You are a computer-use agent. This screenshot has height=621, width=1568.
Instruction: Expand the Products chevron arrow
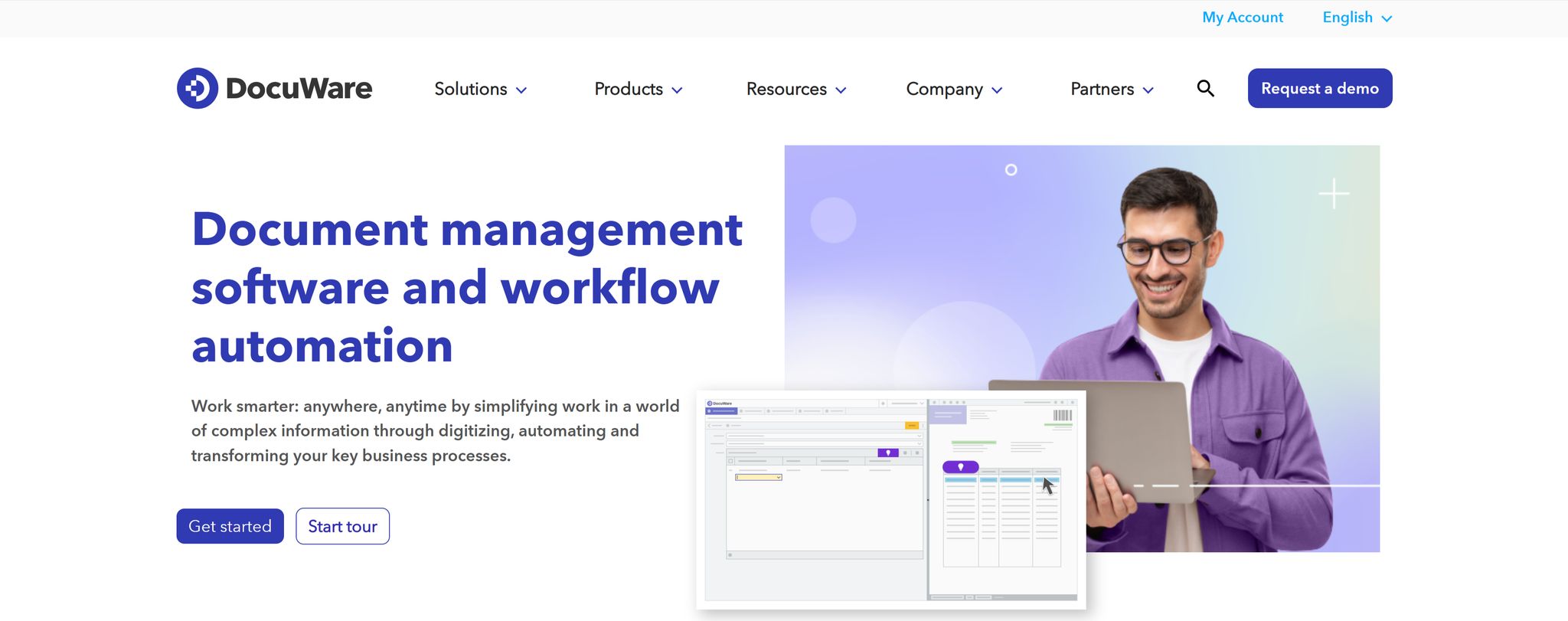tap(677, 90)
